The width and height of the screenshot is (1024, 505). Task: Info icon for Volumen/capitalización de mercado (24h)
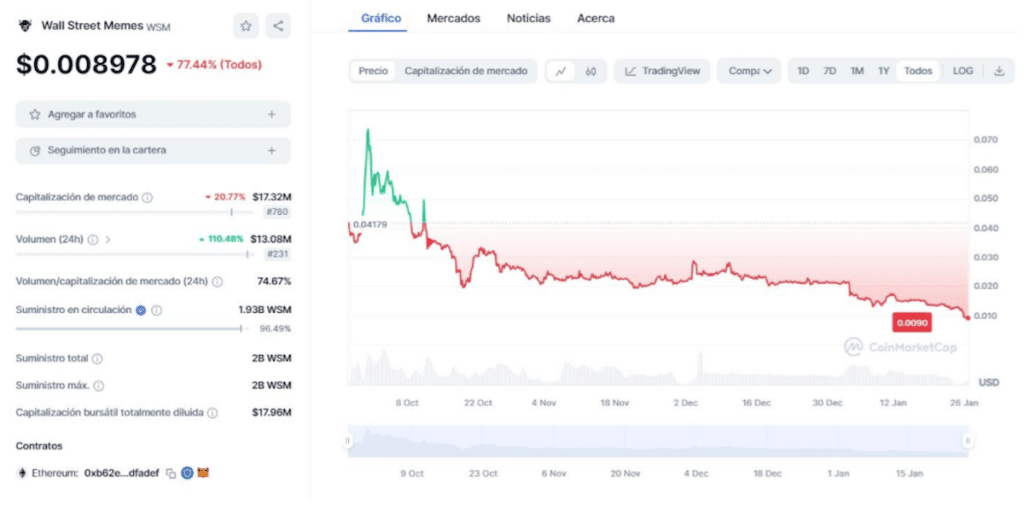pos(217,282)
